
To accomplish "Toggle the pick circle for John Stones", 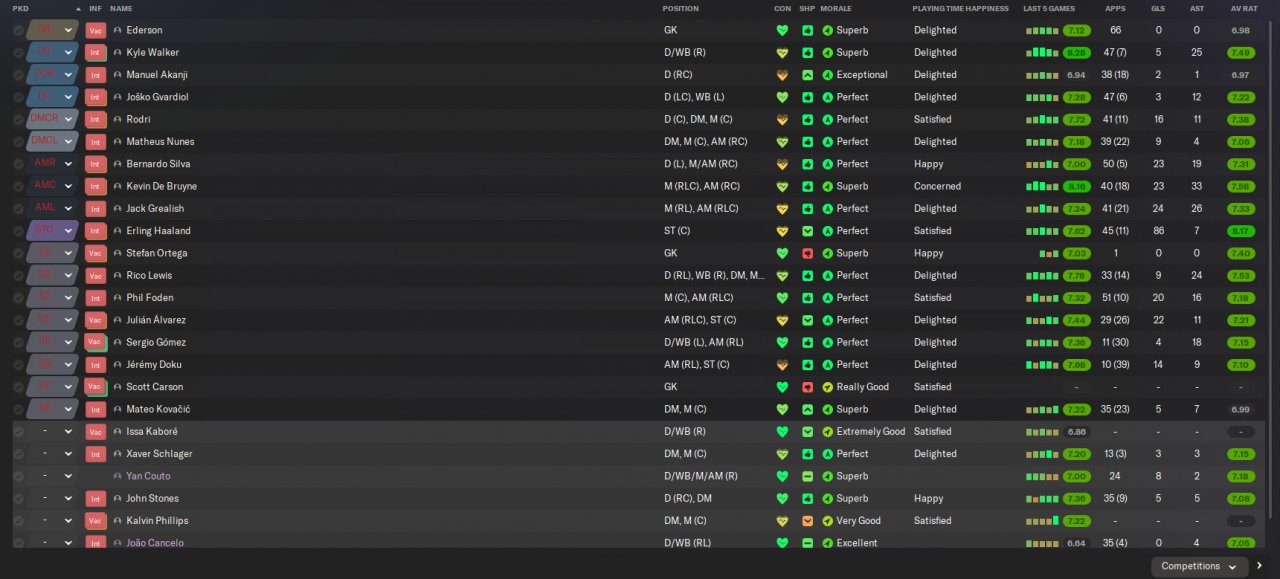I will pos(18,498).
